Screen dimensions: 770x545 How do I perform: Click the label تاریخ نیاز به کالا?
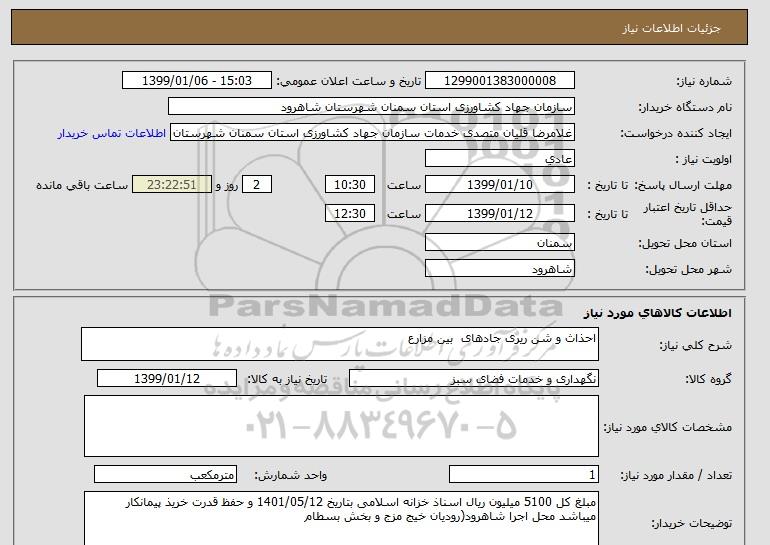pos(287,379)
